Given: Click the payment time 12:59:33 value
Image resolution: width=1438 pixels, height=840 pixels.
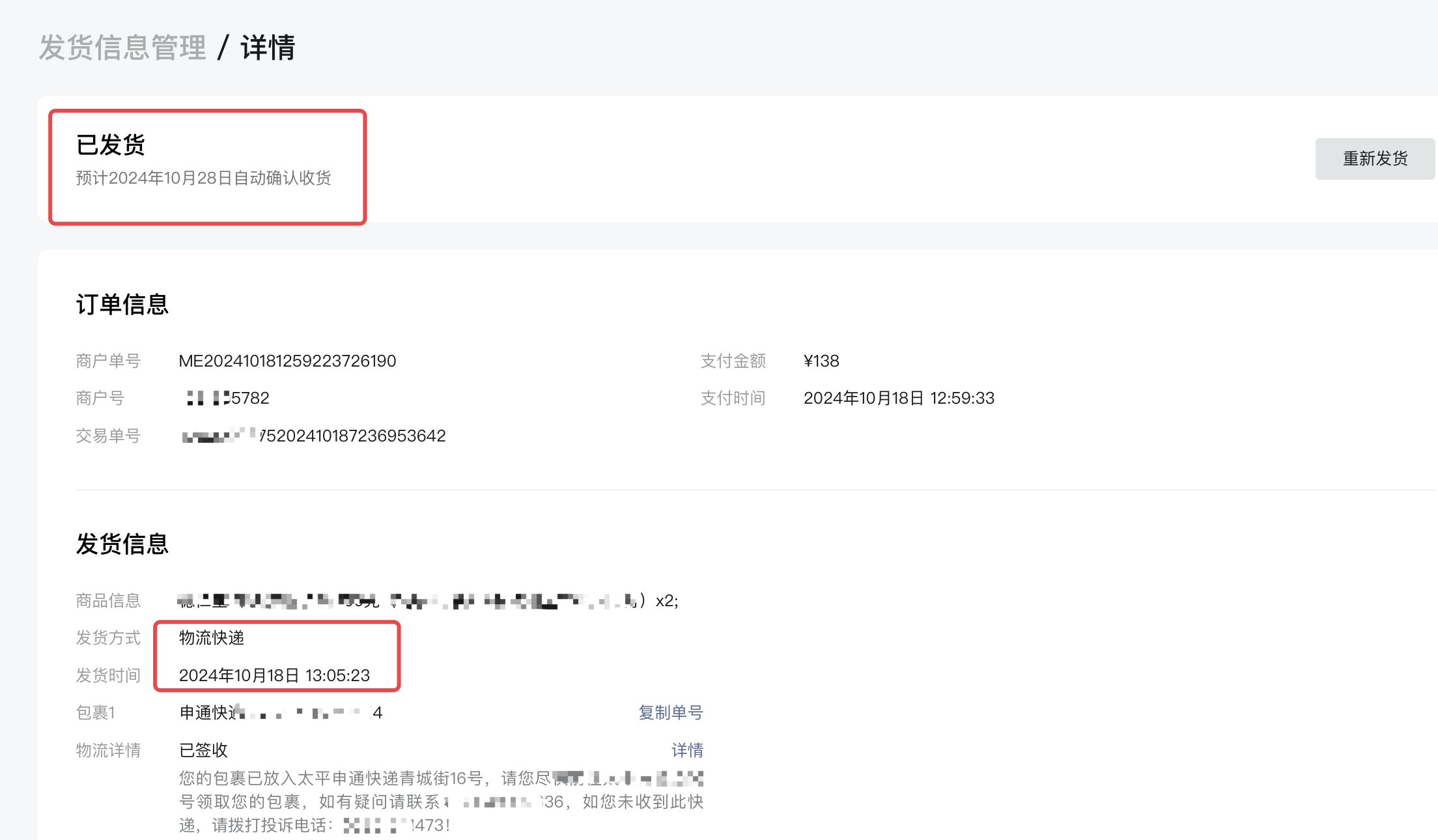Looking at the screenshot, I should pyautogui.click(x=899, y=398).
